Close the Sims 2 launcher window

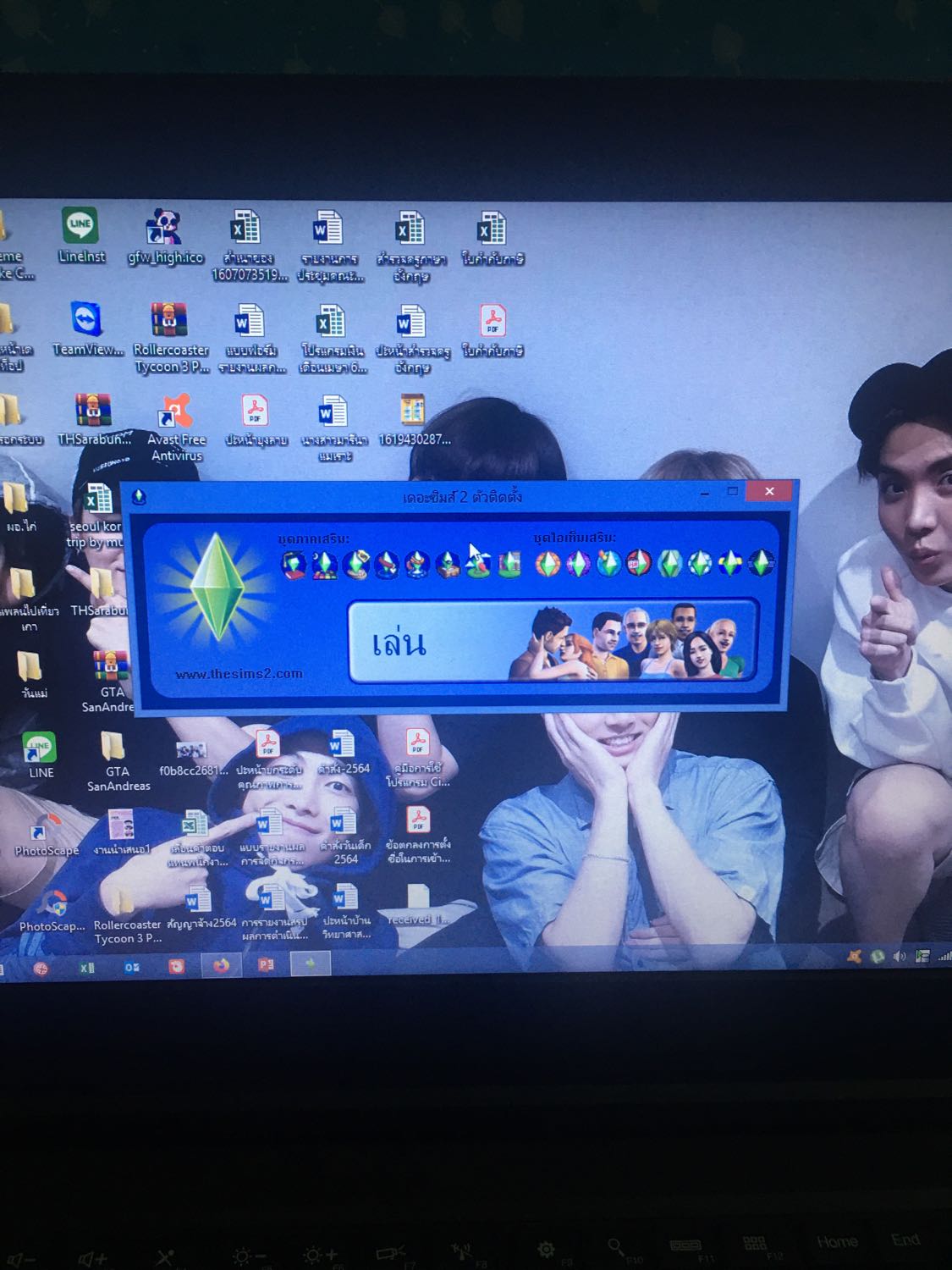[768, 491]
